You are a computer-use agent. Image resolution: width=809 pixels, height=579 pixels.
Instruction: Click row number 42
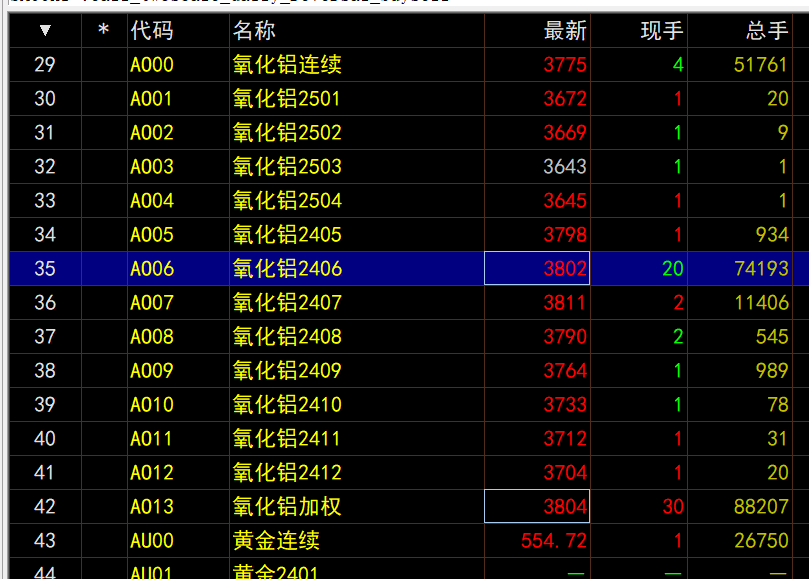(45, 507)
